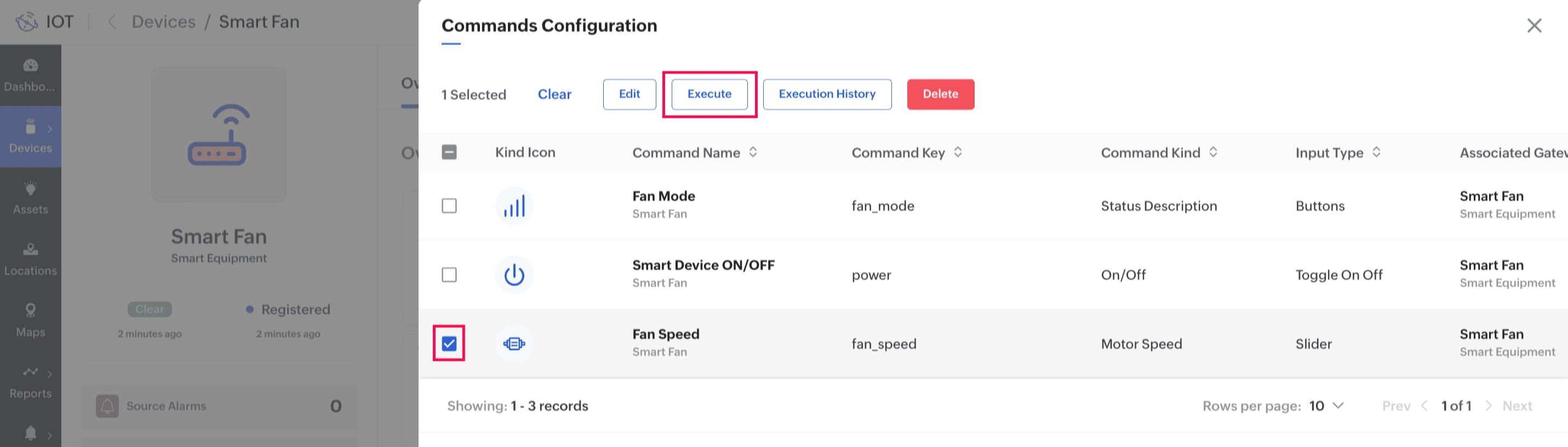Click the power icon for Smart Device ON/OFF
Screen dimensions: 1568x447
[x=514, y=274]
